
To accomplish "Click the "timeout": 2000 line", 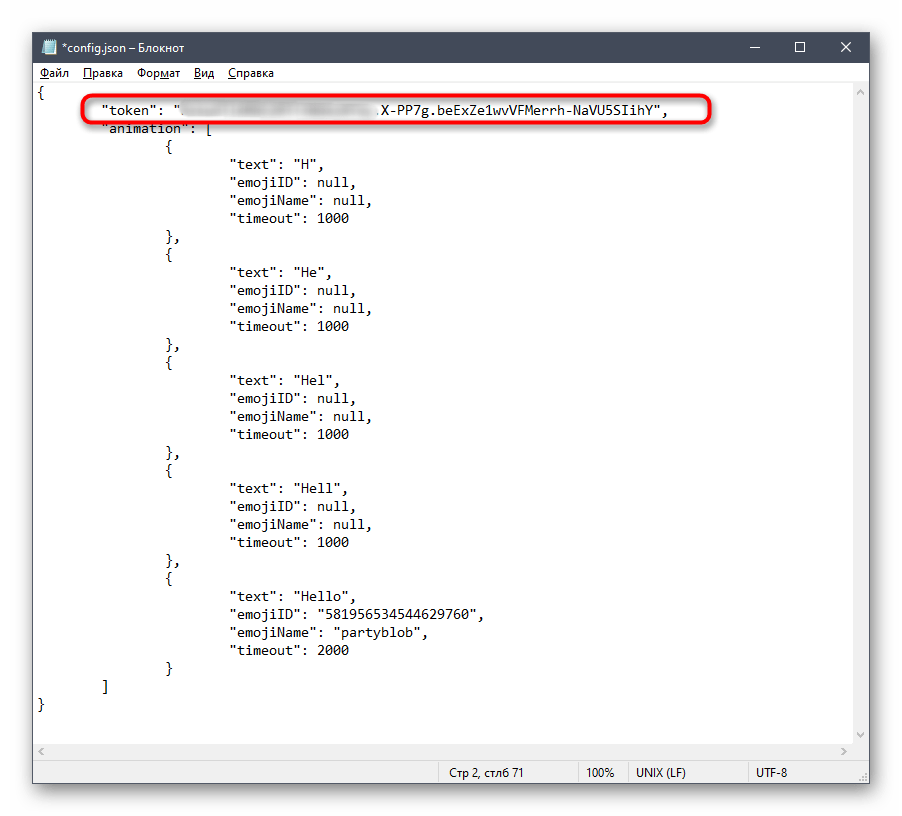I will pos(289,650).
